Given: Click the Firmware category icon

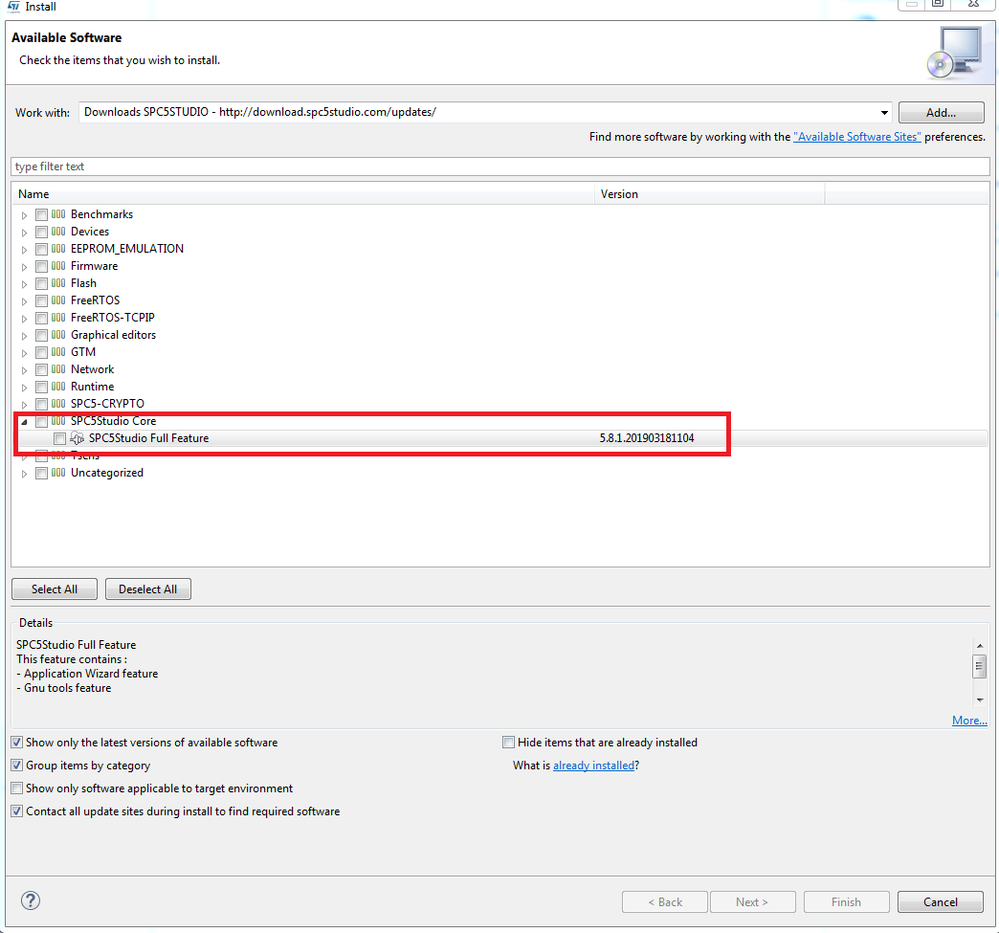Looking at the screenshot, I should [x=58, y=266].
